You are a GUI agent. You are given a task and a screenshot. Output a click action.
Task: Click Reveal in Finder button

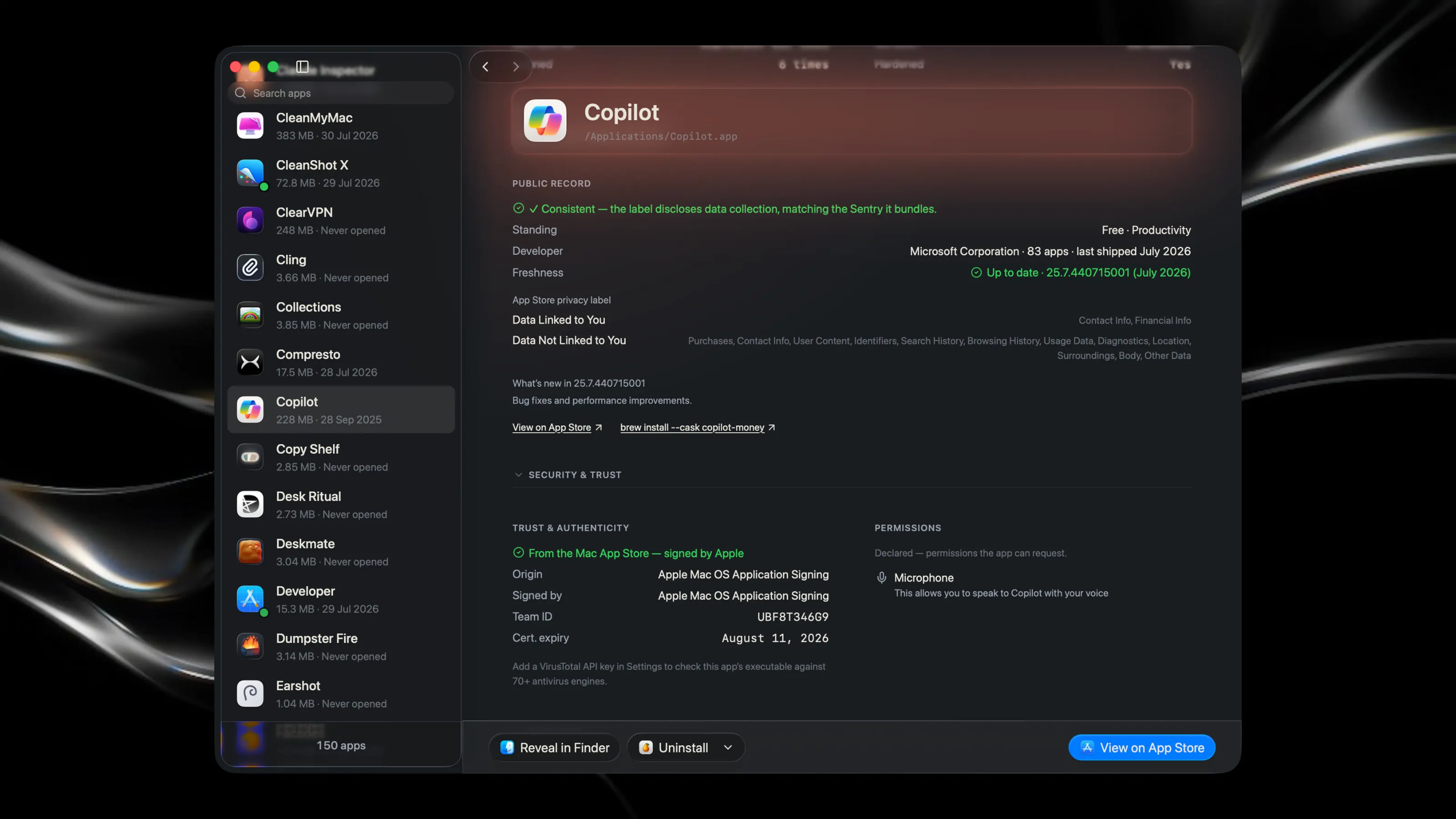point(555,748)
